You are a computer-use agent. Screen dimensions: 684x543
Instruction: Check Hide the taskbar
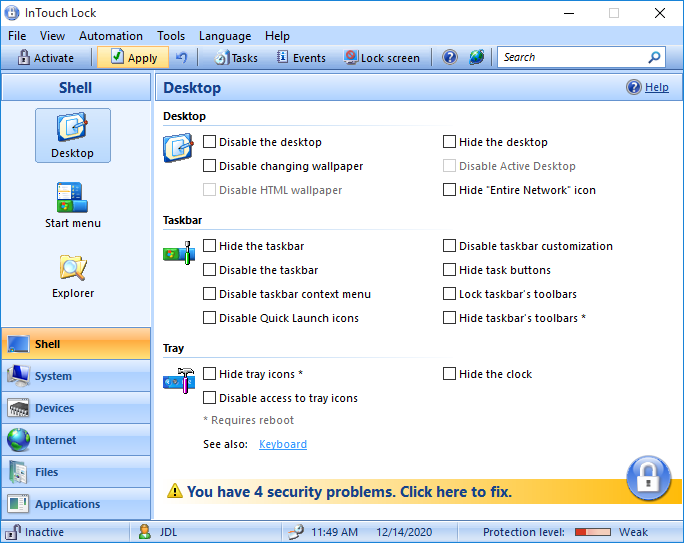[209, 246]
